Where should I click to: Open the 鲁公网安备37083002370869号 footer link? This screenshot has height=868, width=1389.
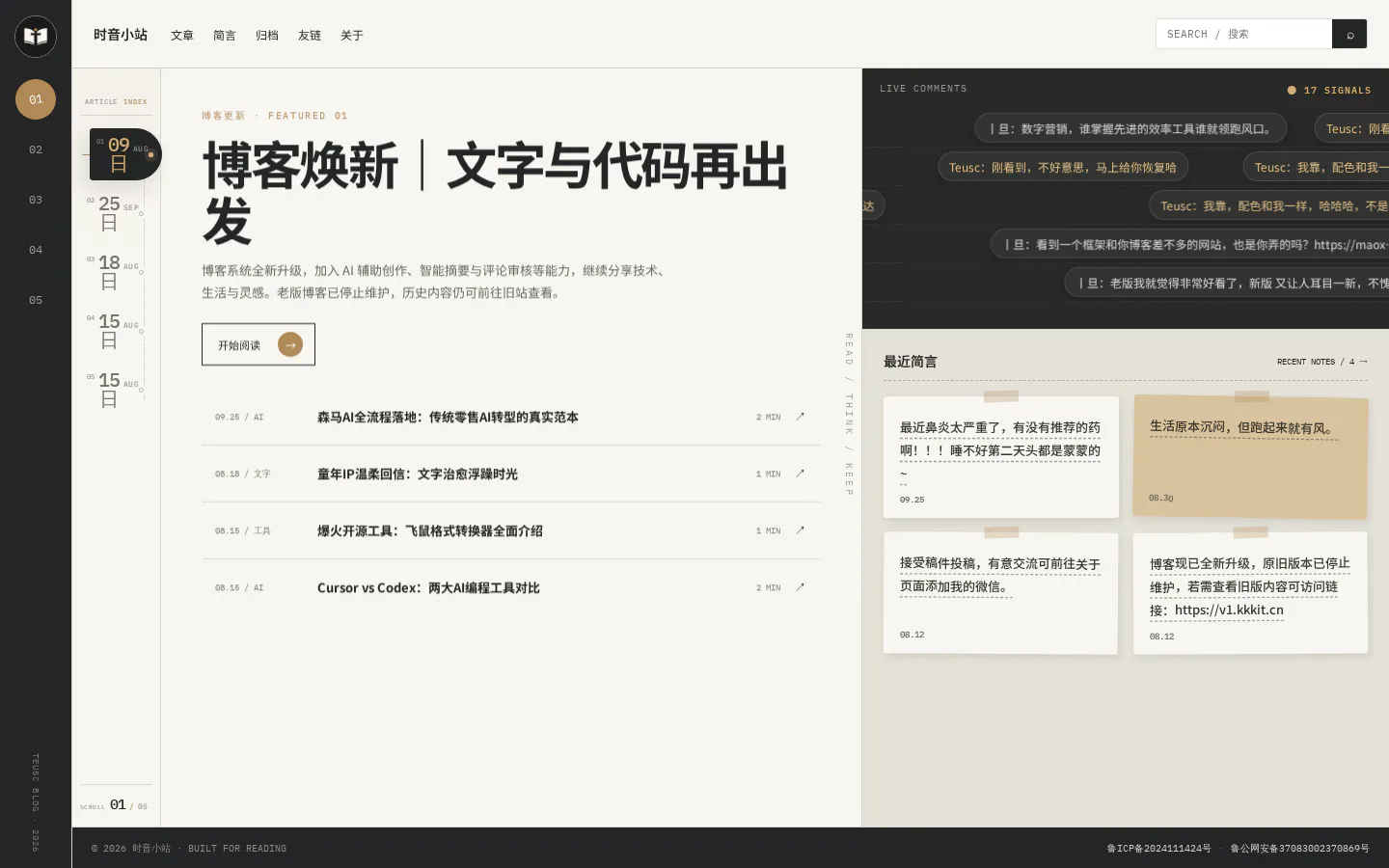(1299, 849)
